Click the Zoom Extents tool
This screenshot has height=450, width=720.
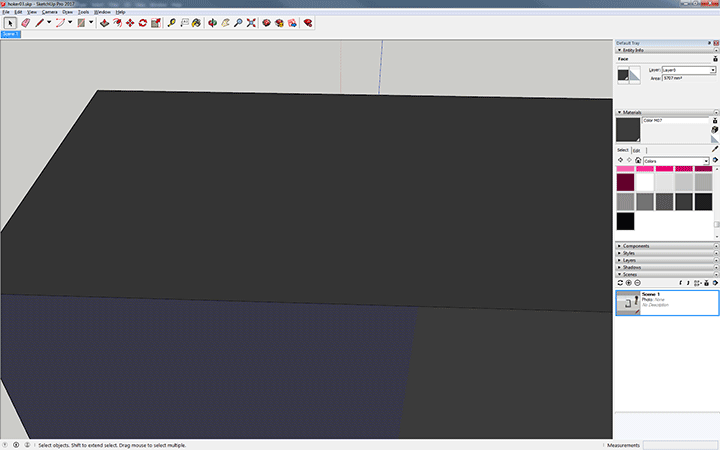pyautogui.click(x=250, y=22)
